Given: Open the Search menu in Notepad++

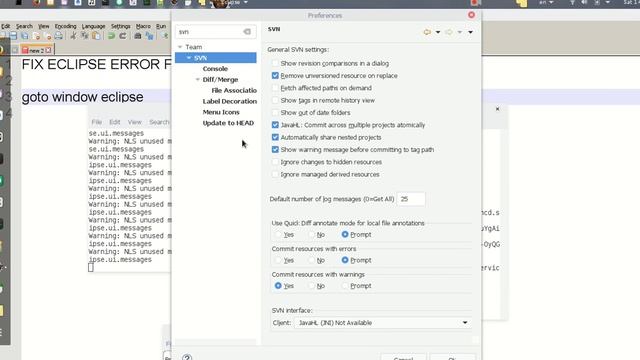Looking at the screenshot, I should [x=24, y=26].
